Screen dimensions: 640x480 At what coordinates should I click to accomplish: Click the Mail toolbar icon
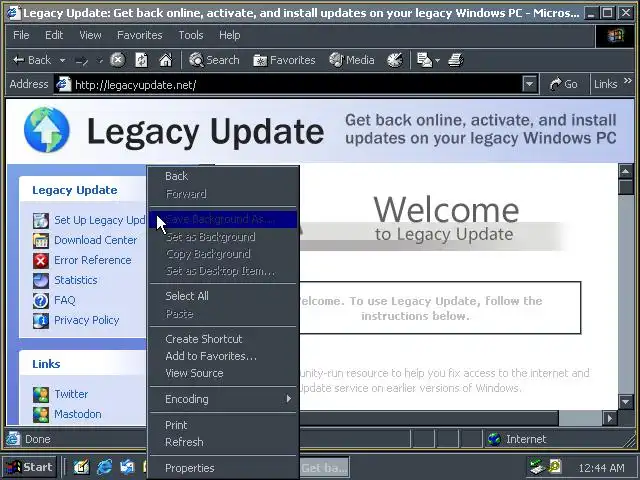click(x=424, y=60)
